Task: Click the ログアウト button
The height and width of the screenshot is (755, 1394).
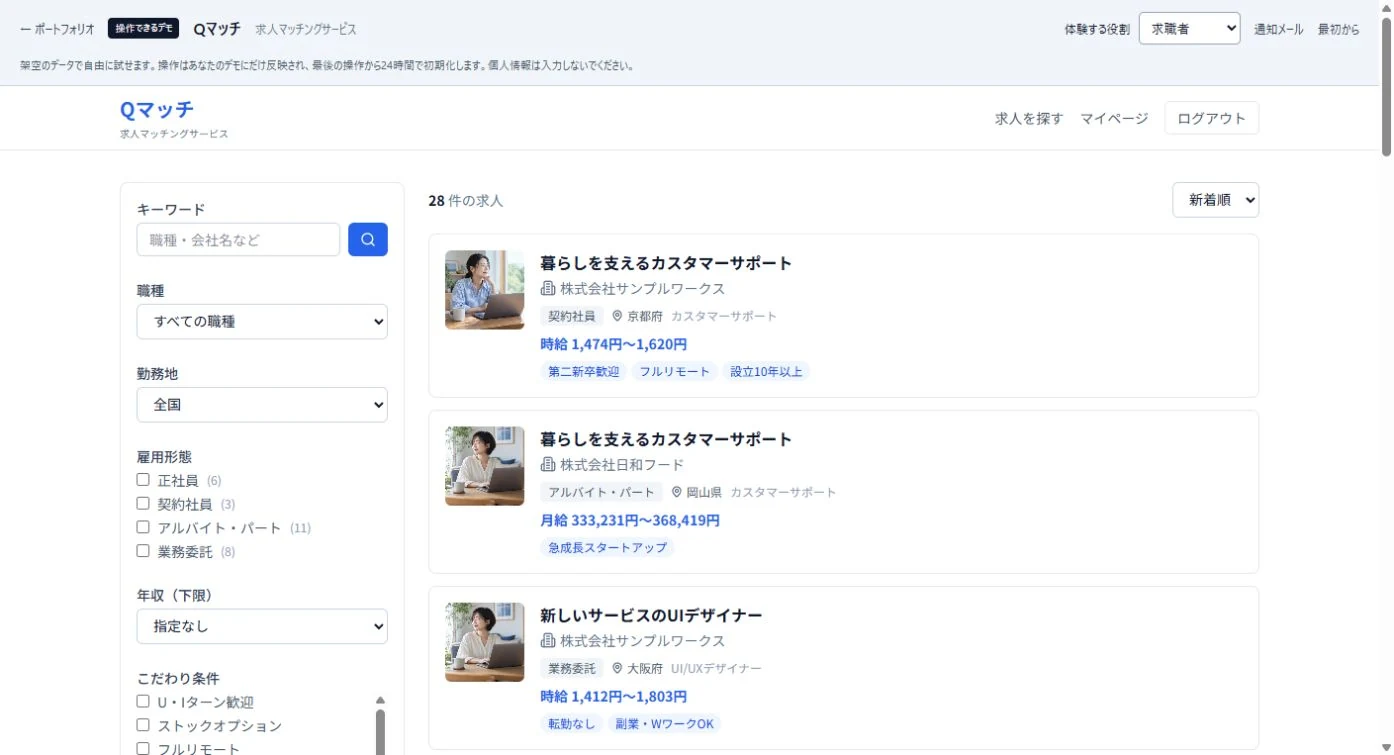Action: click(1212, 118)
